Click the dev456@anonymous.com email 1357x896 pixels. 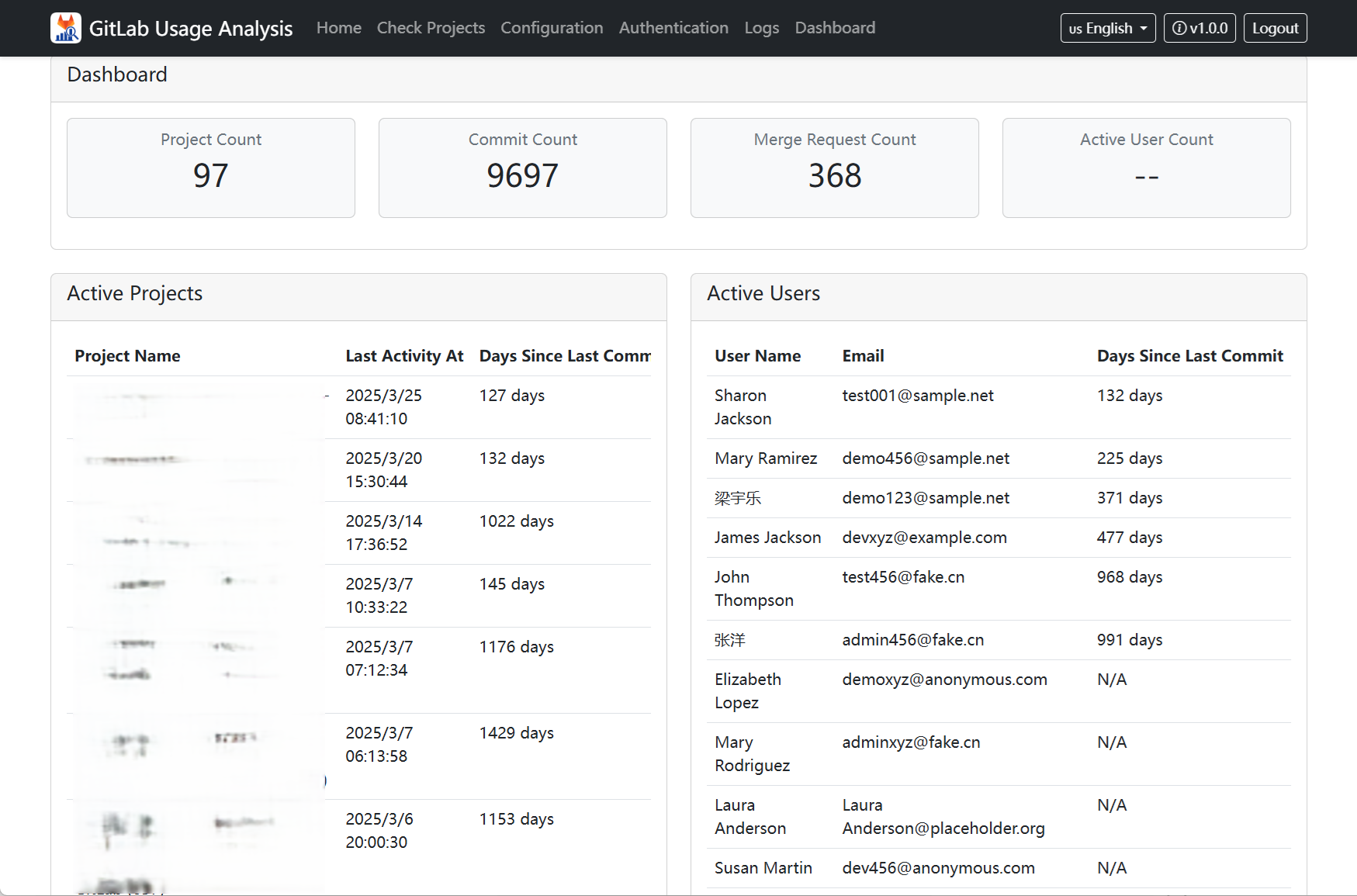click(x=938, y=868)
